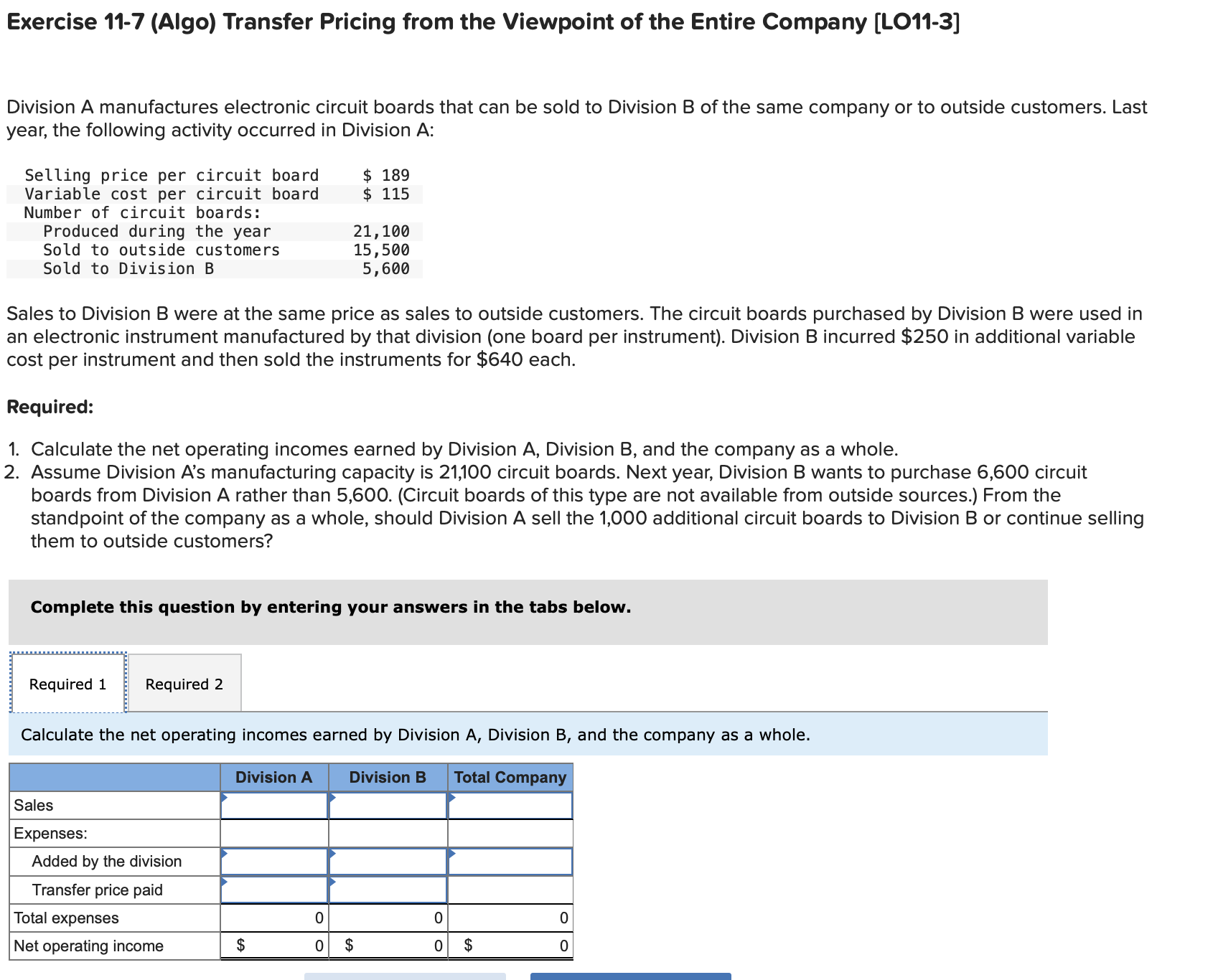Click the light gray button below the table
The width and height of the screenshot is (1213, 980).
tap(406, 976)
